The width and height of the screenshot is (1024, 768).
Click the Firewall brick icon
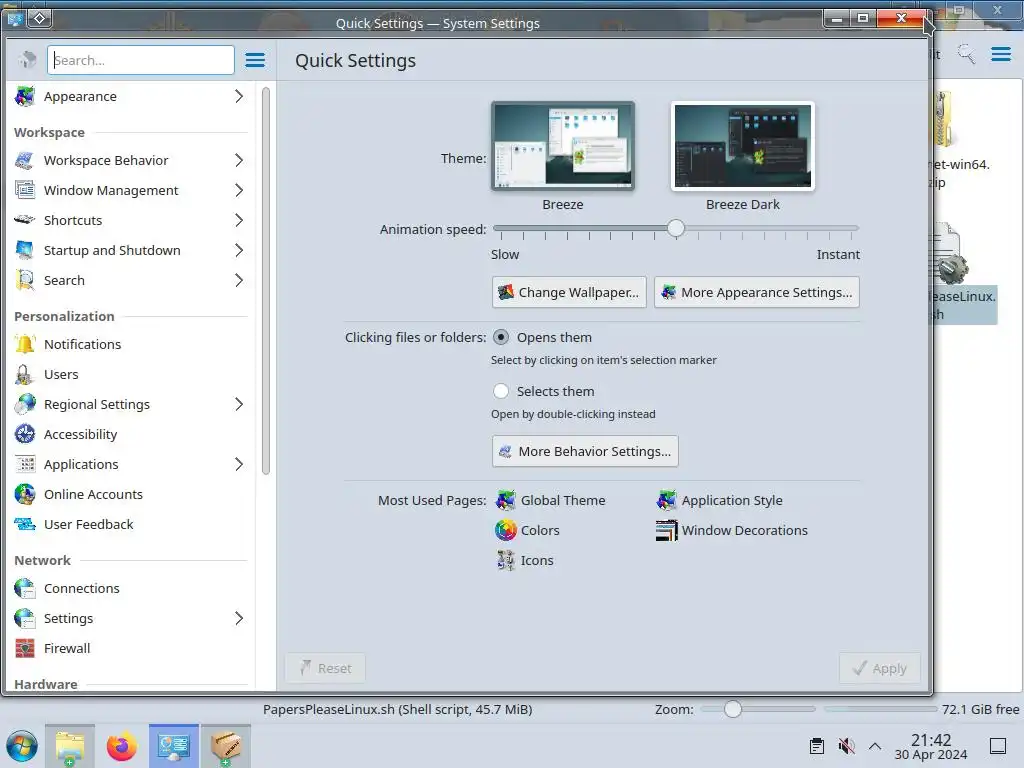25,648
